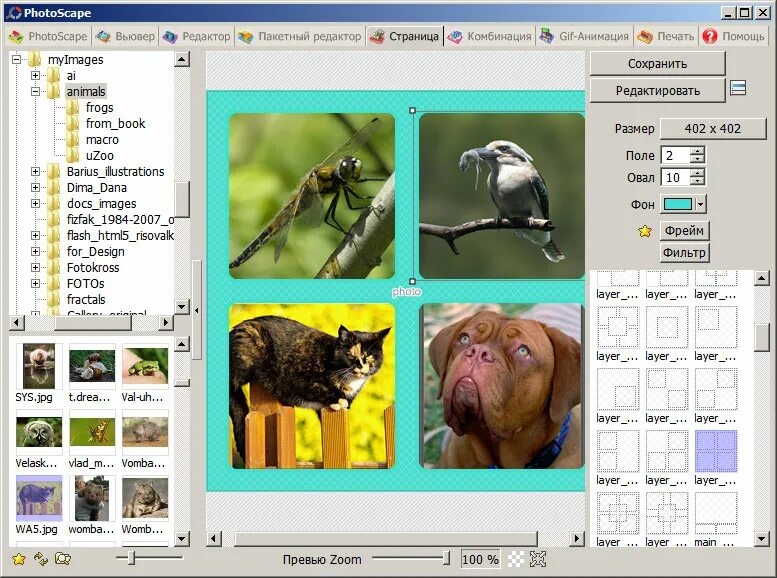Screen dimensions: 777x578
Task: Select the Velask... owl thumbnail
Action: pyautogui.click(x=39, y=433)
